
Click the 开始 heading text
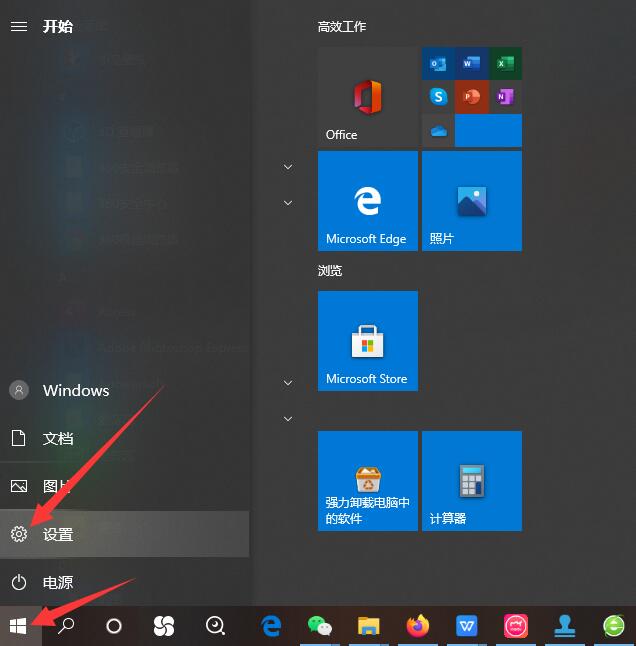point(58,27)
